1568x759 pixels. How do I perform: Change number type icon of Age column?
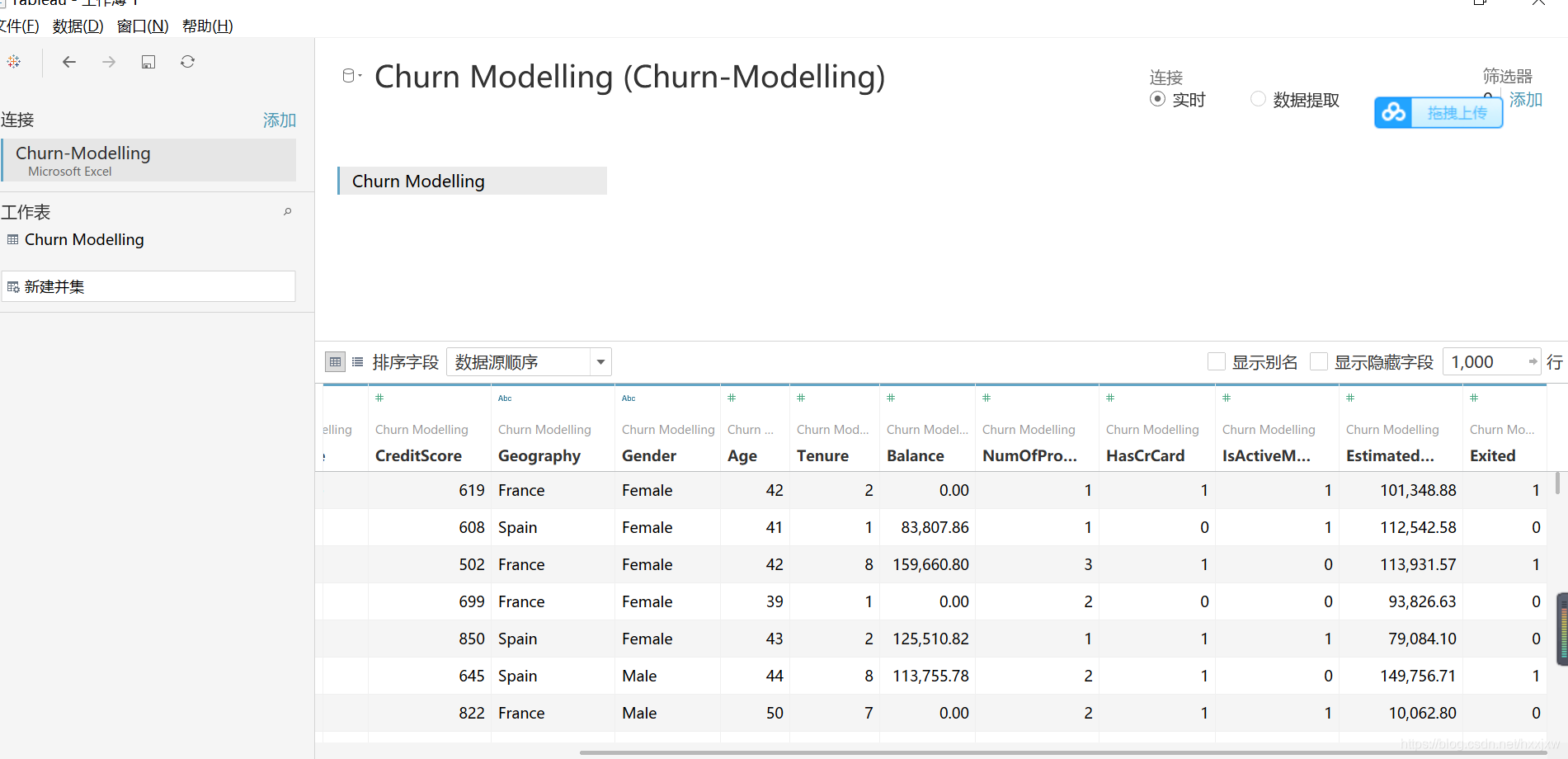(x=732, y=398)
